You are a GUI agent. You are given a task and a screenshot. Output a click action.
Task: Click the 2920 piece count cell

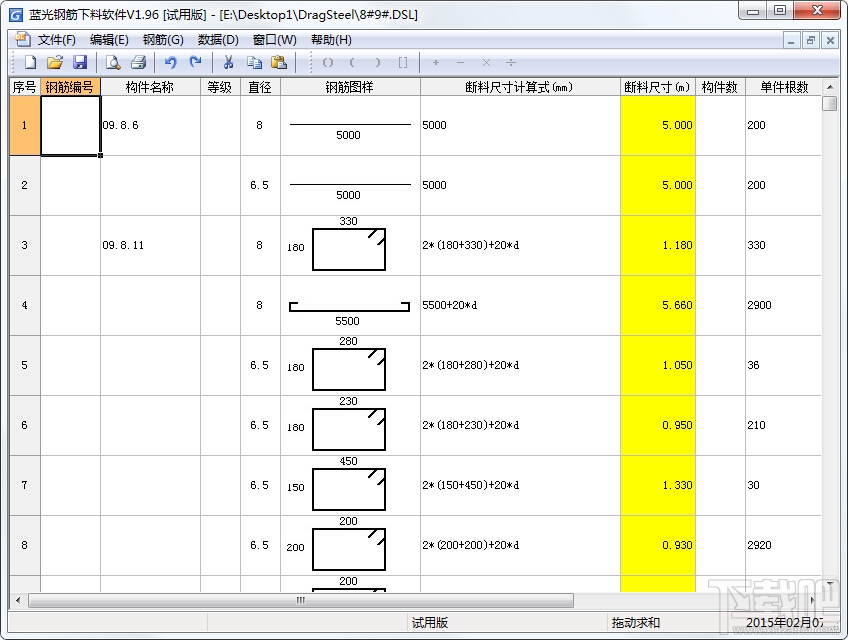click(783, 545)
